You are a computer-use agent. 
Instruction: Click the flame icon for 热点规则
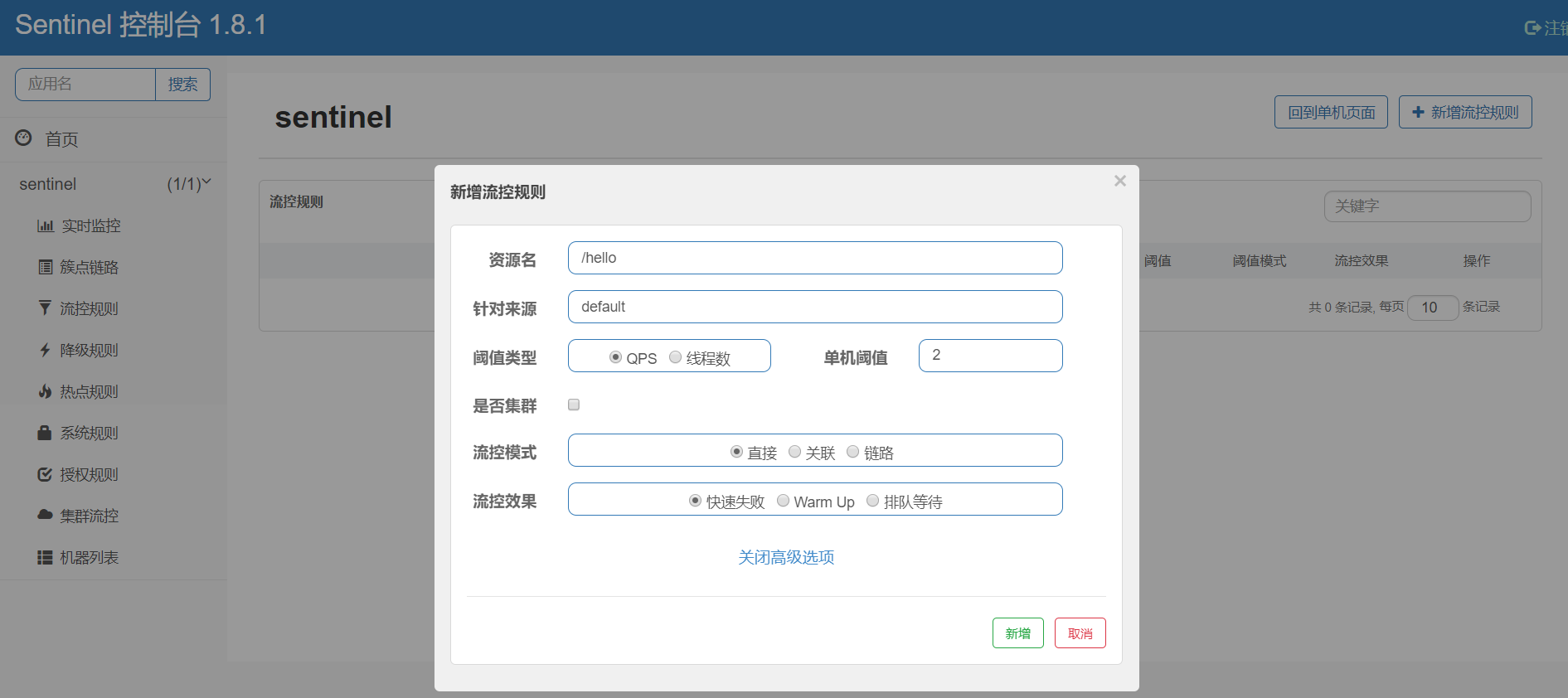point(45,391)
